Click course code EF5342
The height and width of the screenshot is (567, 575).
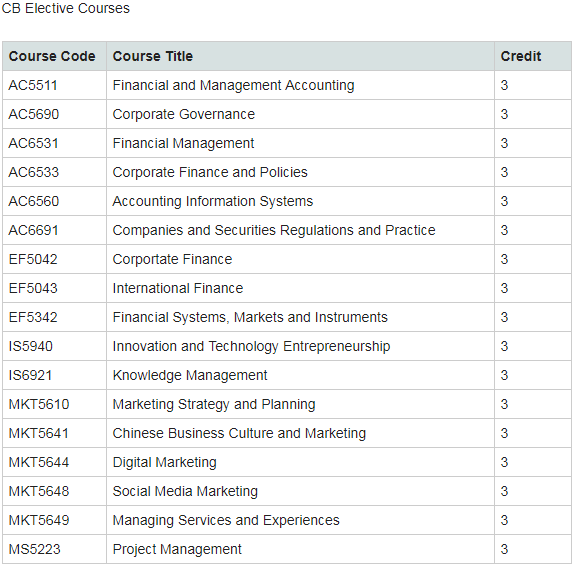click(x=33, y=317)
